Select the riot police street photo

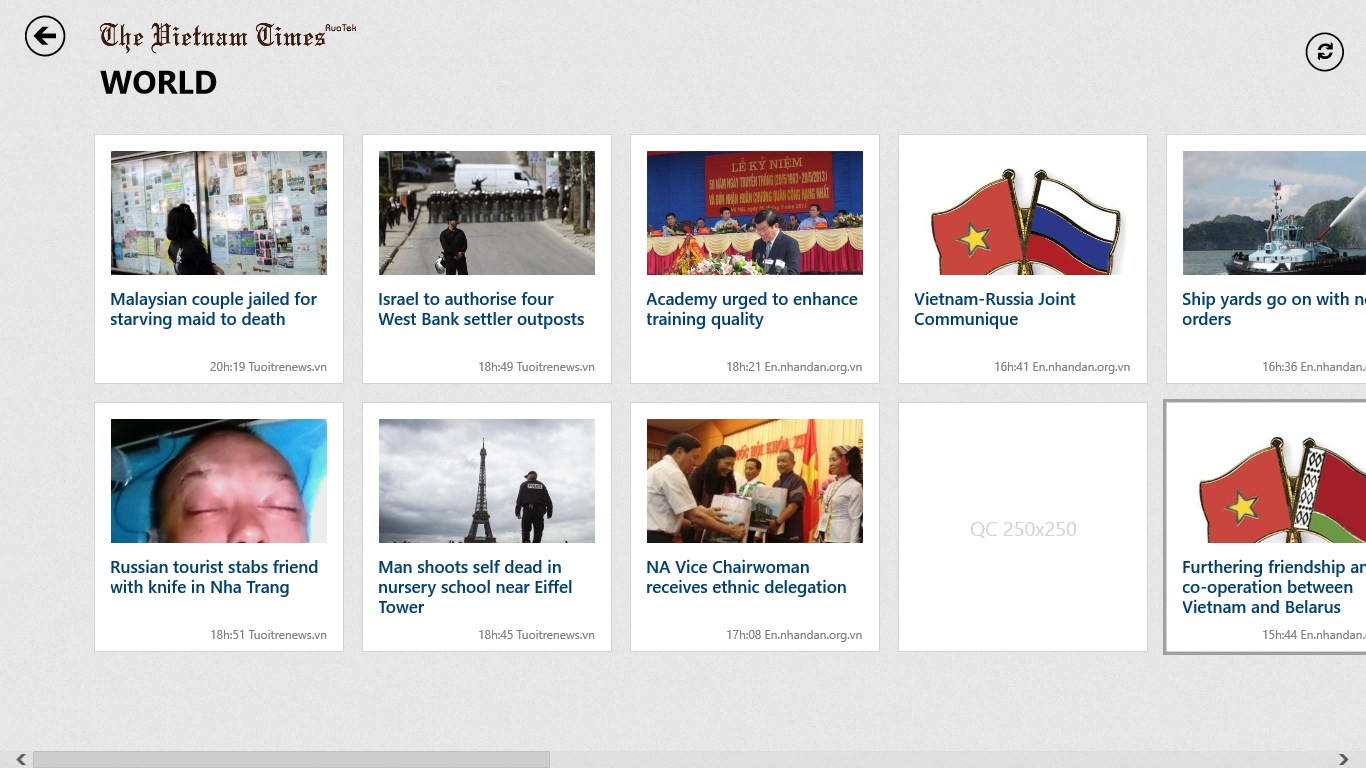[x=487, y=213]
